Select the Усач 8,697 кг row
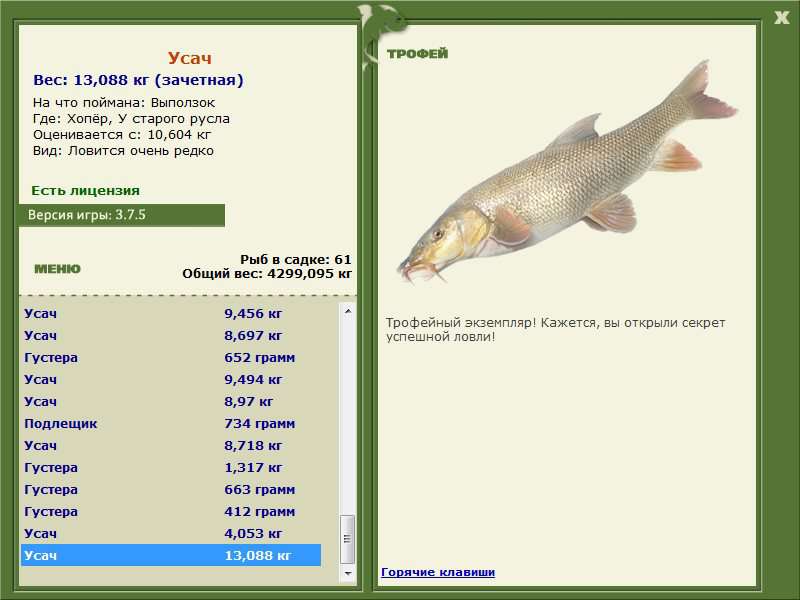The width and height of the screenshot is (800, 600). (170, 335)
